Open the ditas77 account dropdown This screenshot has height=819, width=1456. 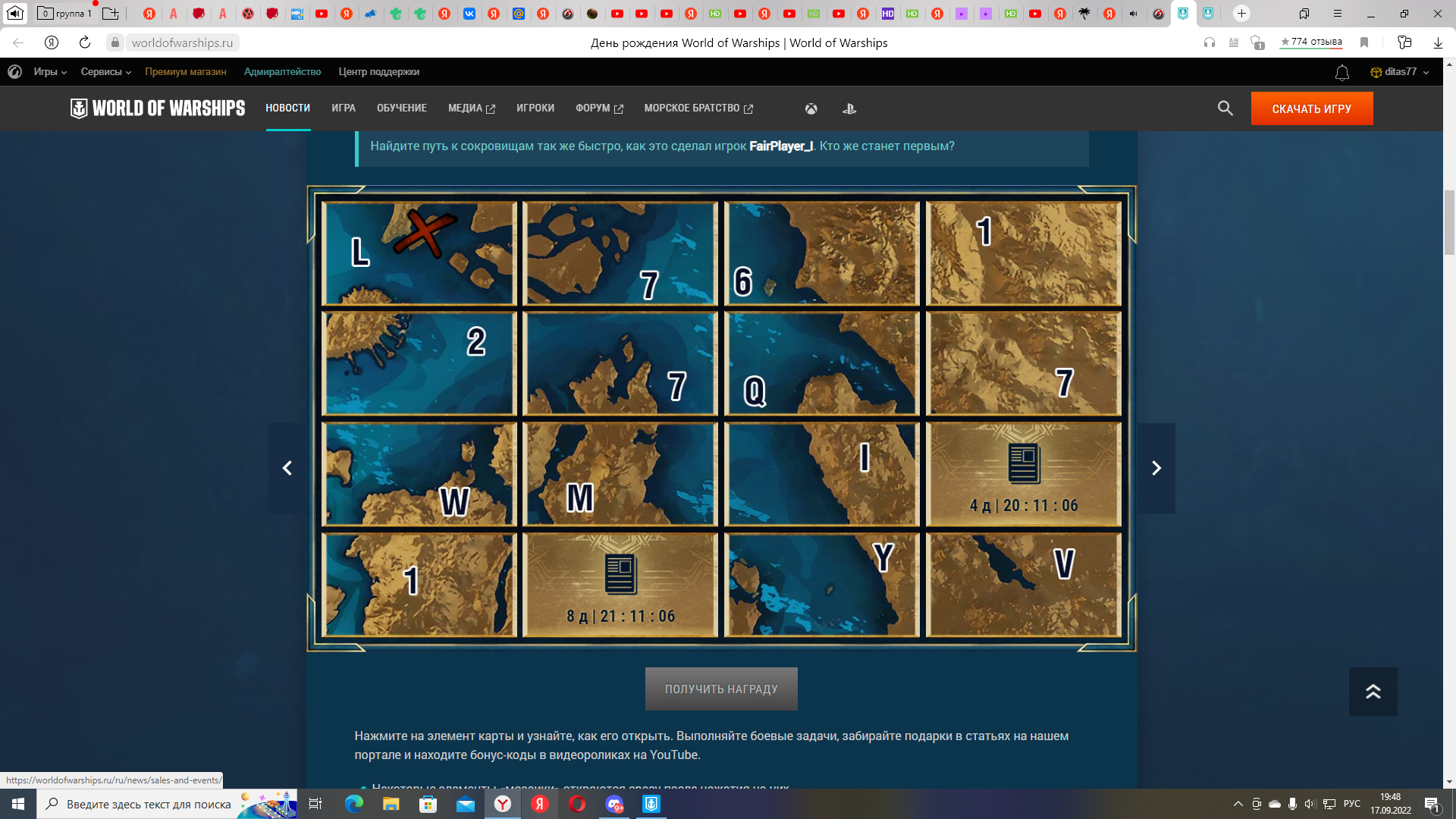coord(1400,72)
